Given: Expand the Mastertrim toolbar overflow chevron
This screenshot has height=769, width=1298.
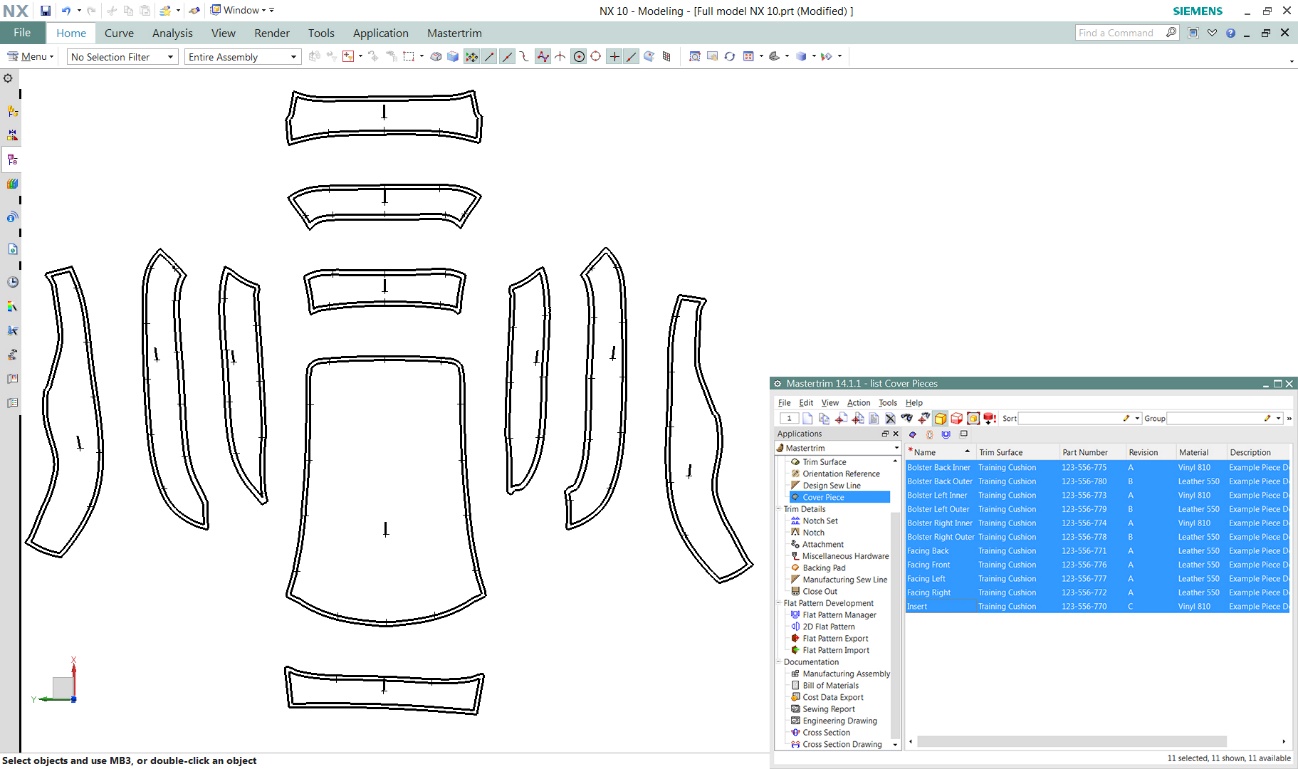Looking at the screenshot, I should tap(1289, 419).
